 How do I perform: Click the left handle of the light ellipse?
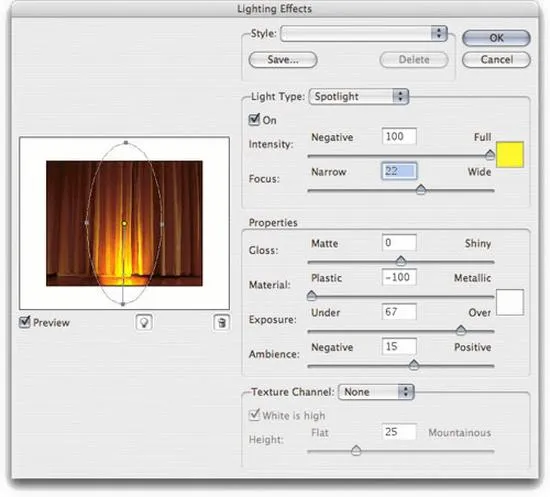87,223
